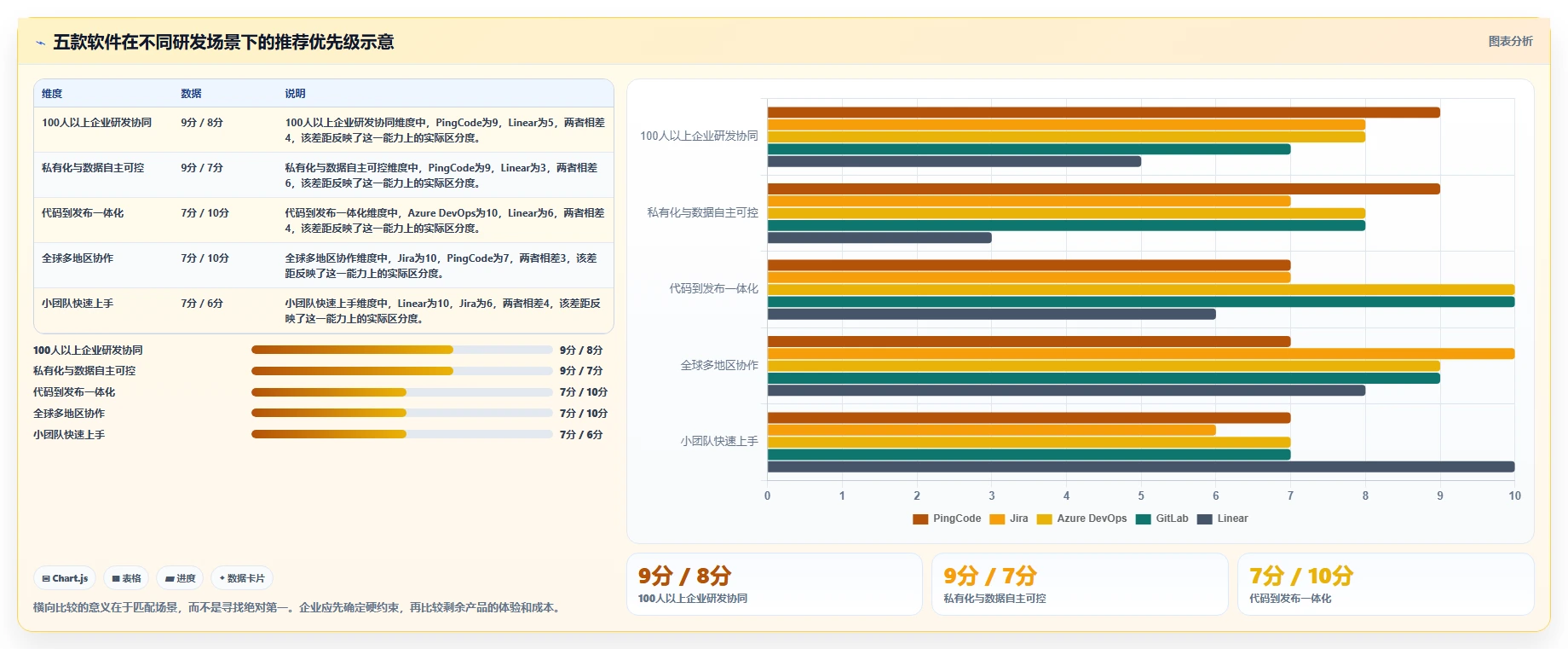Click the 全球多地区协作 progress bar
This screenshot has width=1568, height=649.
tap(402, 413)
